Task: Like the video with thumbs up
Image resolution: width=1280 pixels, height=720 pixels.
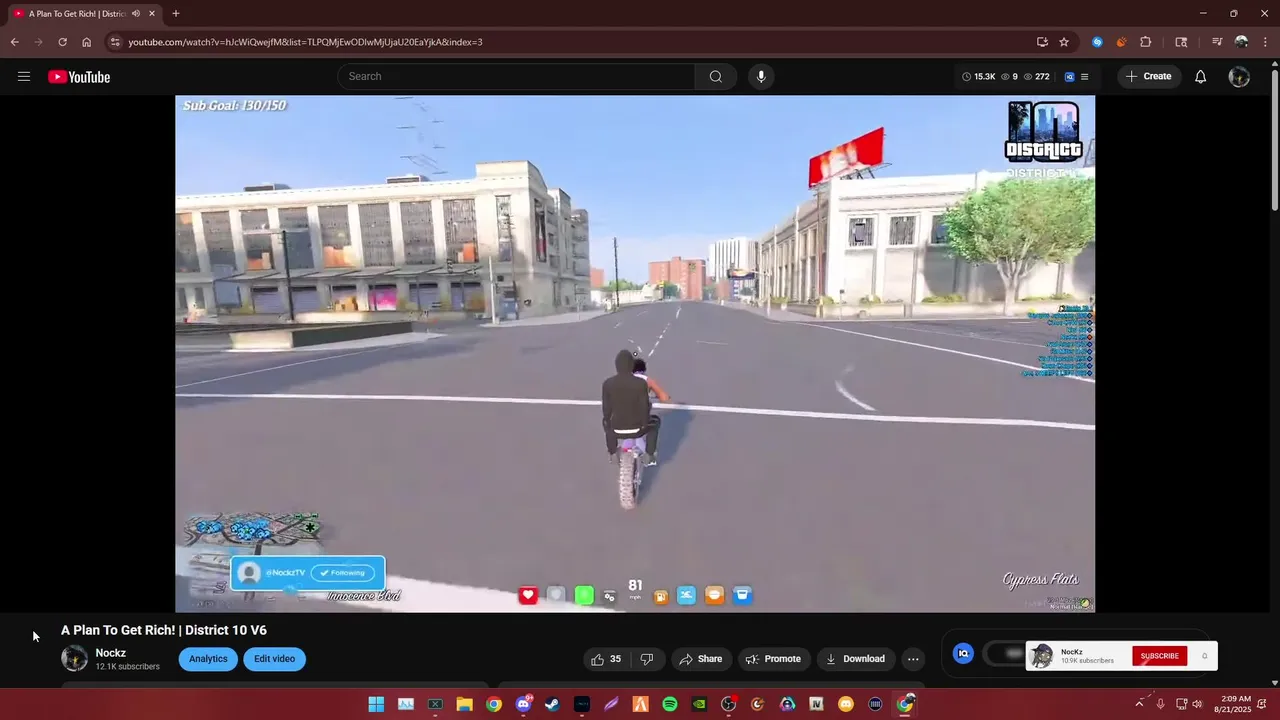Action: coord(607,659)
